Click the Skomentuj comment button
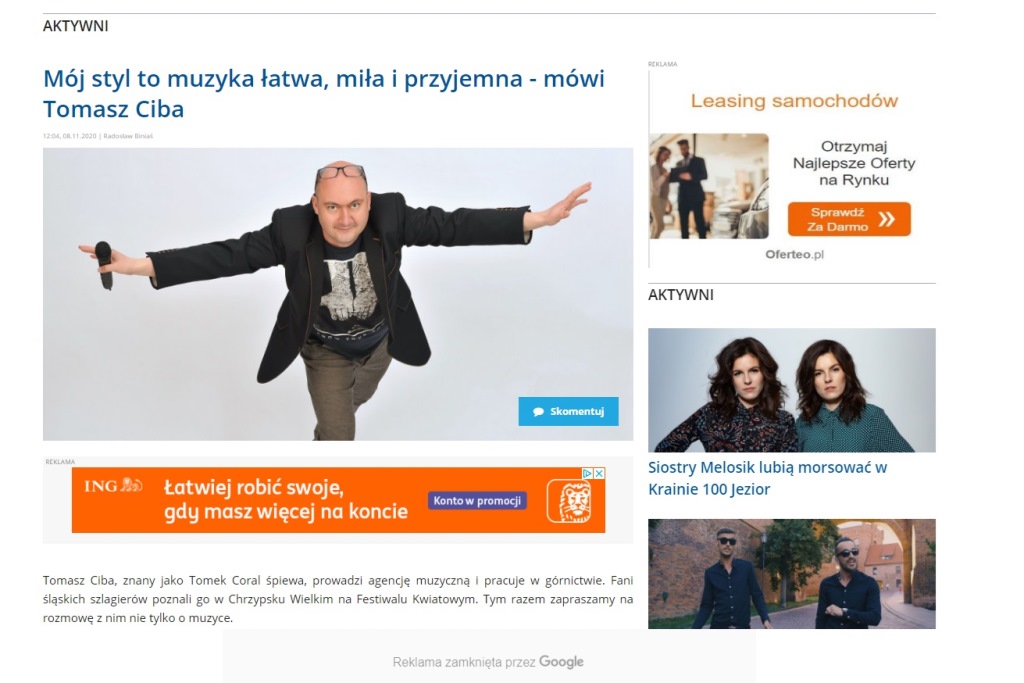 pyautogui.click(x=568, y=411)
